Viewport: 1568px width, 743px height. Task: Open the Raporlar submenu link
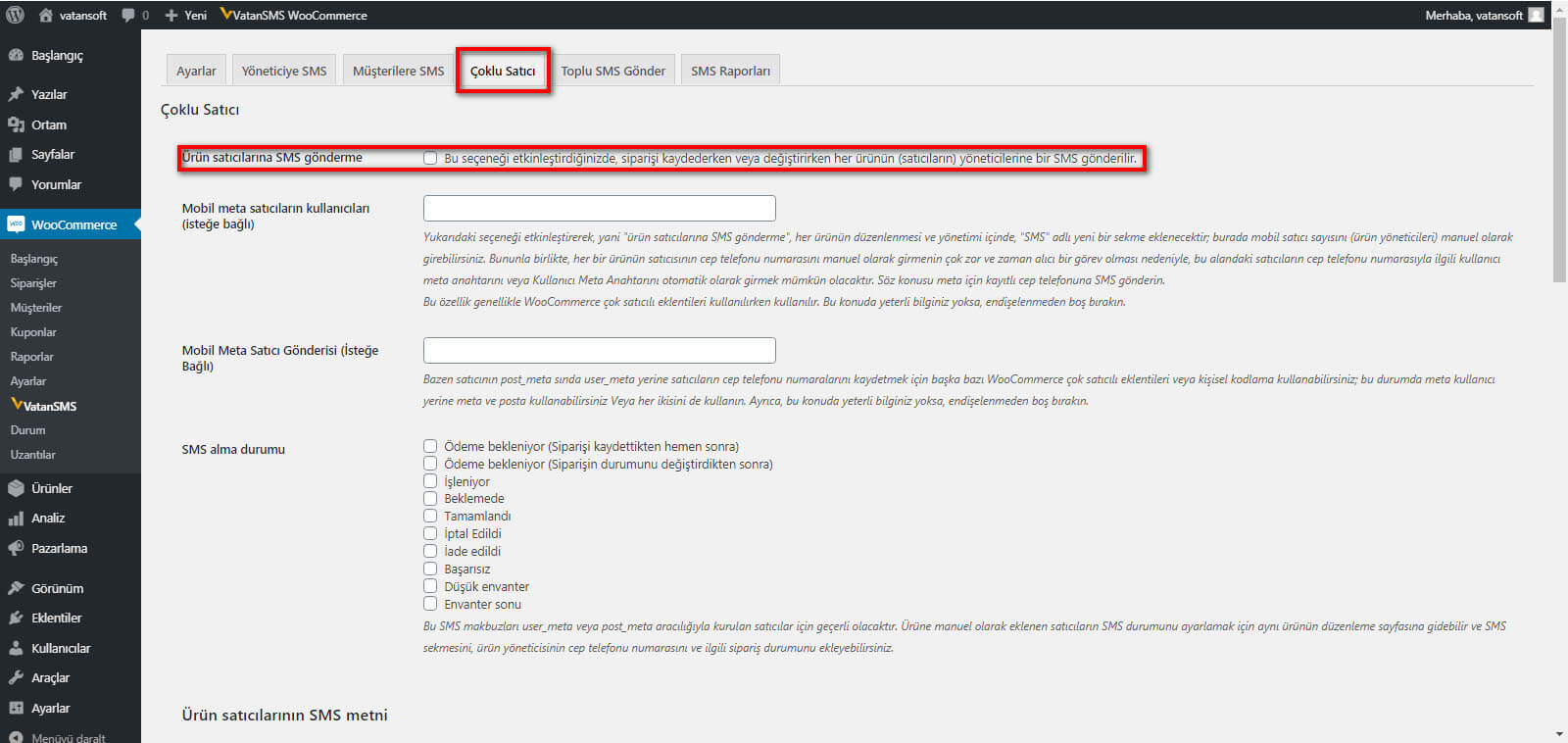(32, 357)
